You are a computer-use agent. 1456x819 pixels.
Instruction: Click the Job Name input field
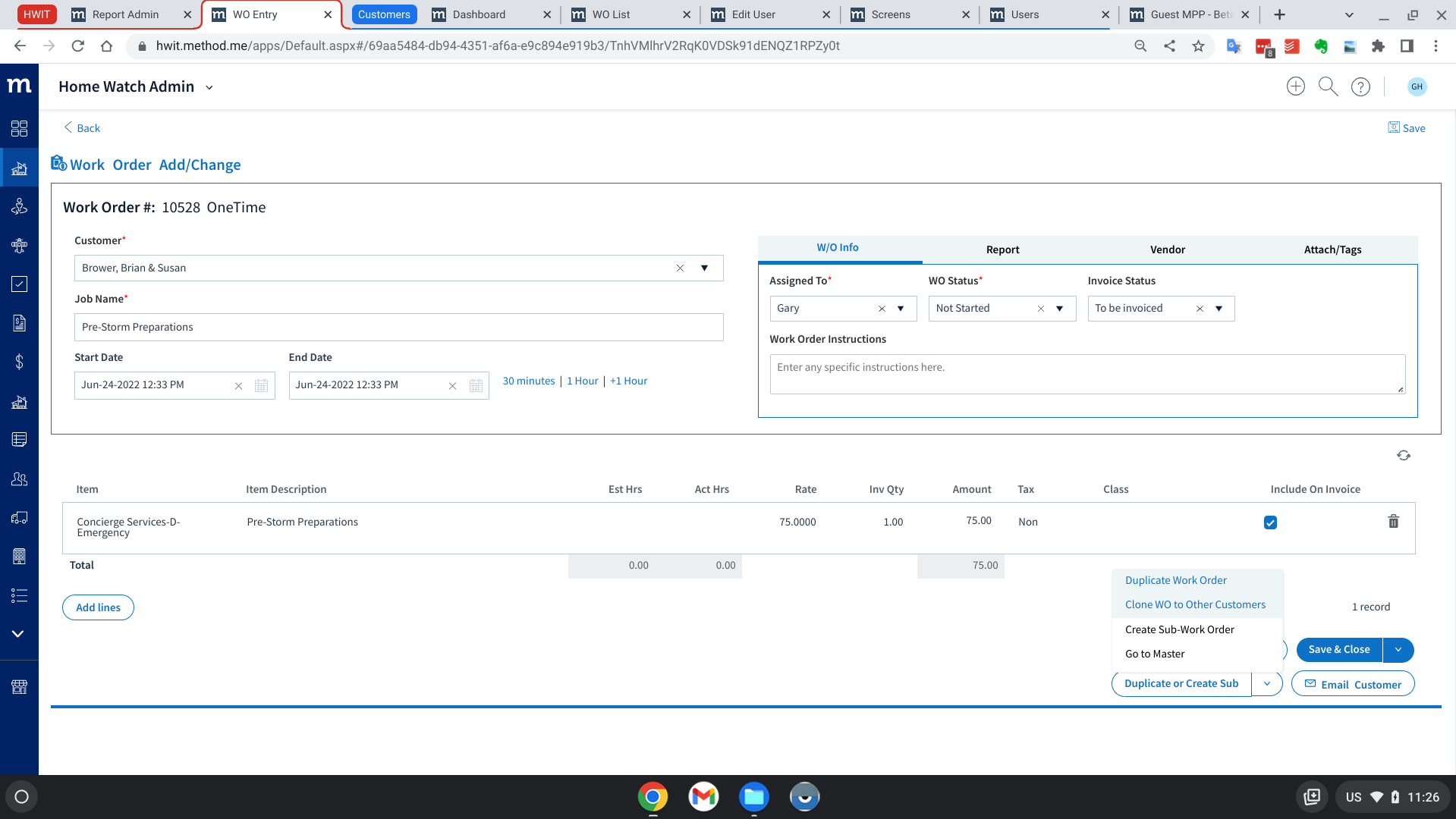click(x=398, y=328)
